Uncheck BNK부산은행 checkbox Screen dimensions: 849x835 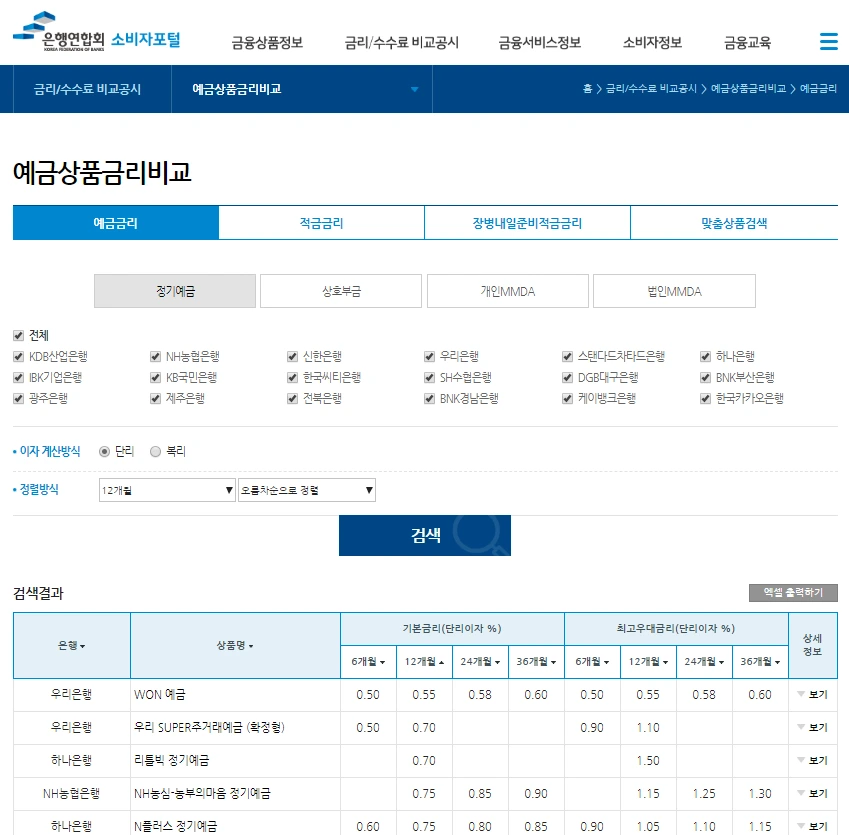705,377
